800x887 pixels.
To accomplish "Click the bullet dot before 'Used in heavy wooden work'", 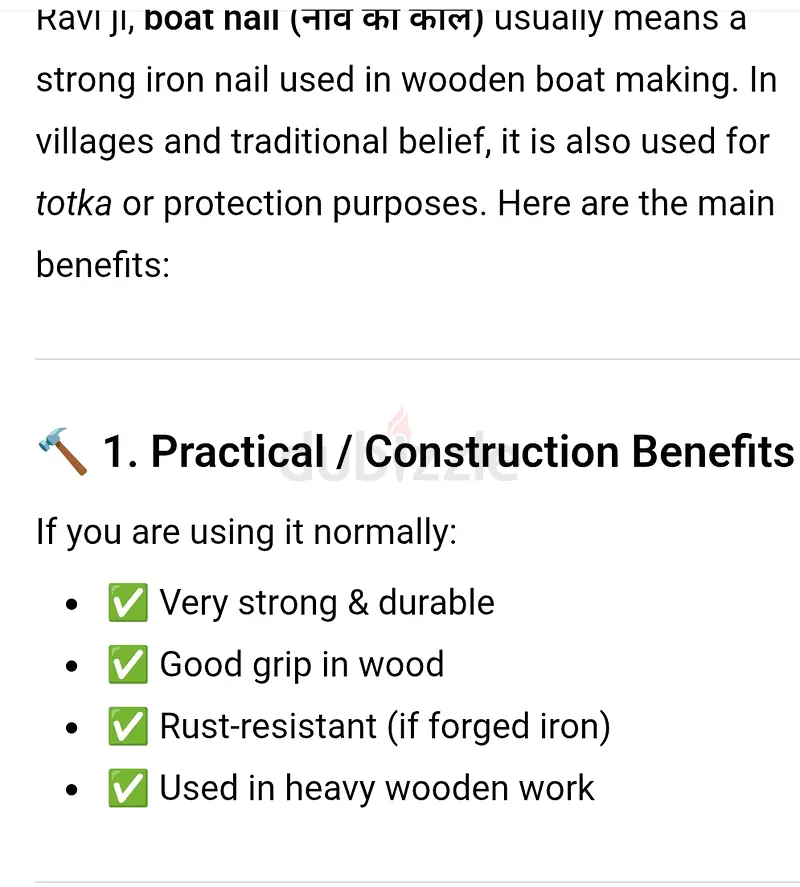I will [71, 791].
